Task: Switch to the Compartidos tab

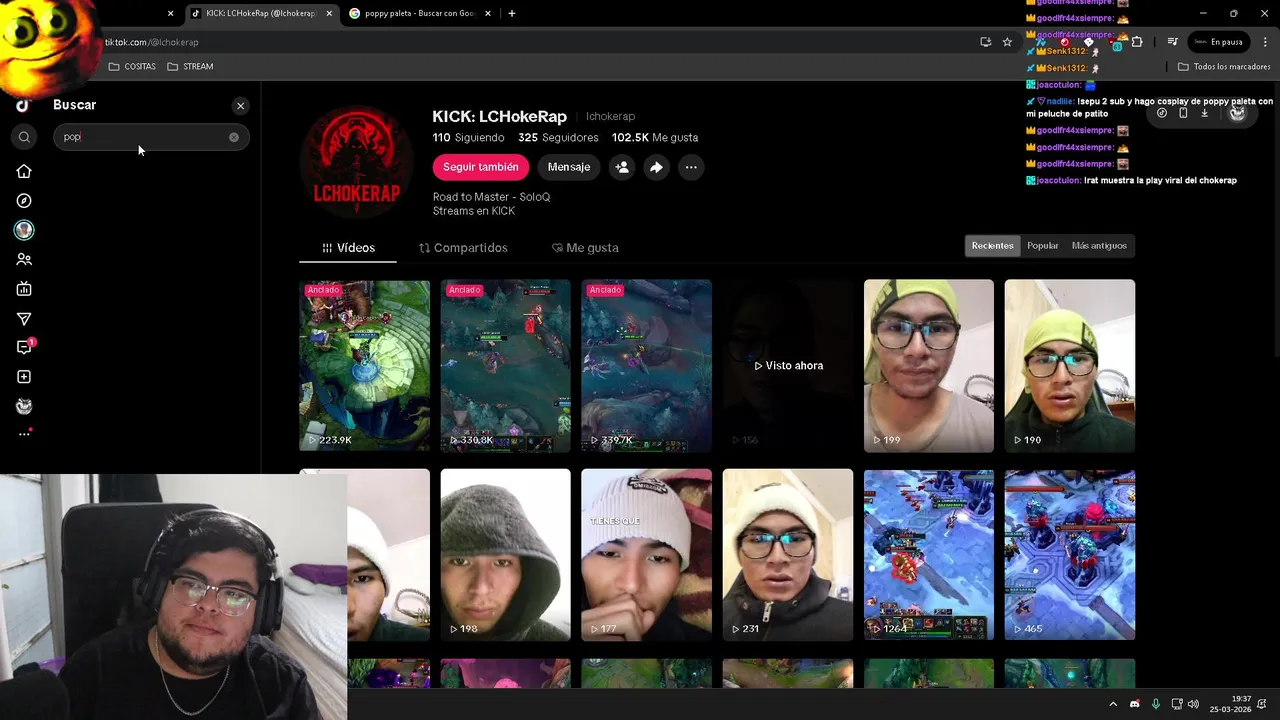Action: (x=463, y=248)
